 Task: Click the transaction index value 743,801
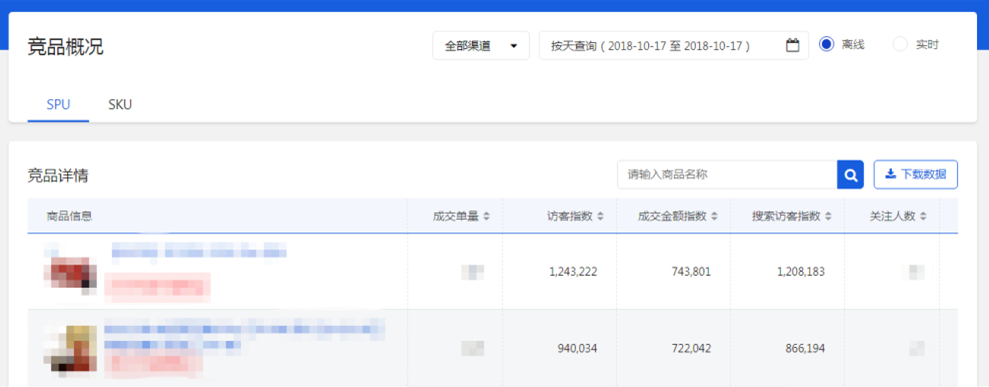pos(691,272)
